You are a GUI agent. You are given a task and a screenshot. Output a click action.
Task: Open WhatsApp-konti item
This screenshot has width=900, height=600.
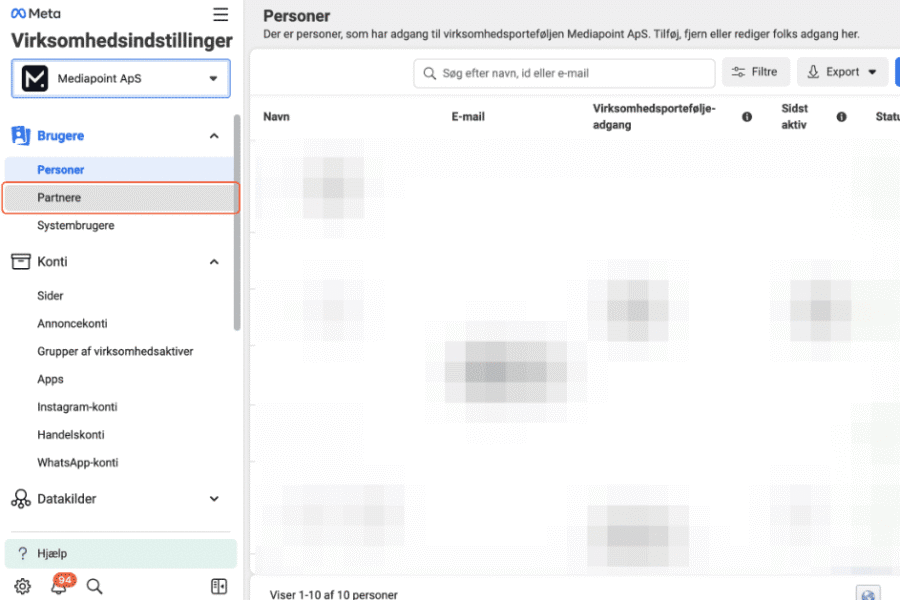78,463
